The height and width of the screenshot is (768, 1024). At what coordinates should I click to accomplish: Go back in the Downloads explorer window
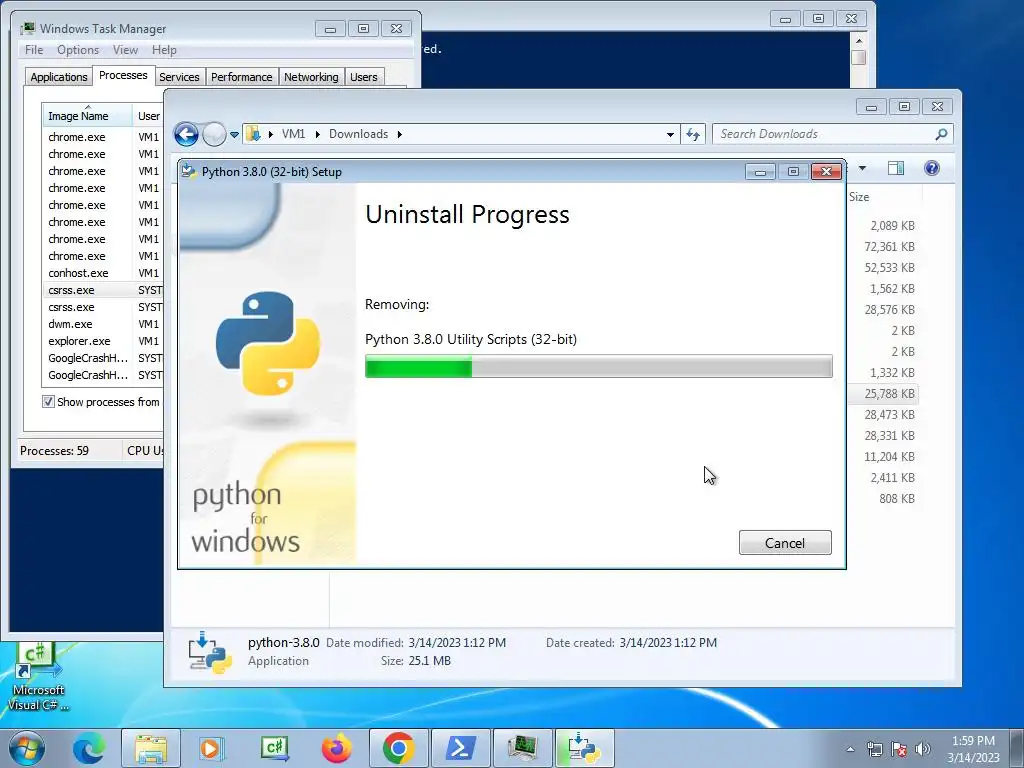pyautogui.click(x=186, y=135)
